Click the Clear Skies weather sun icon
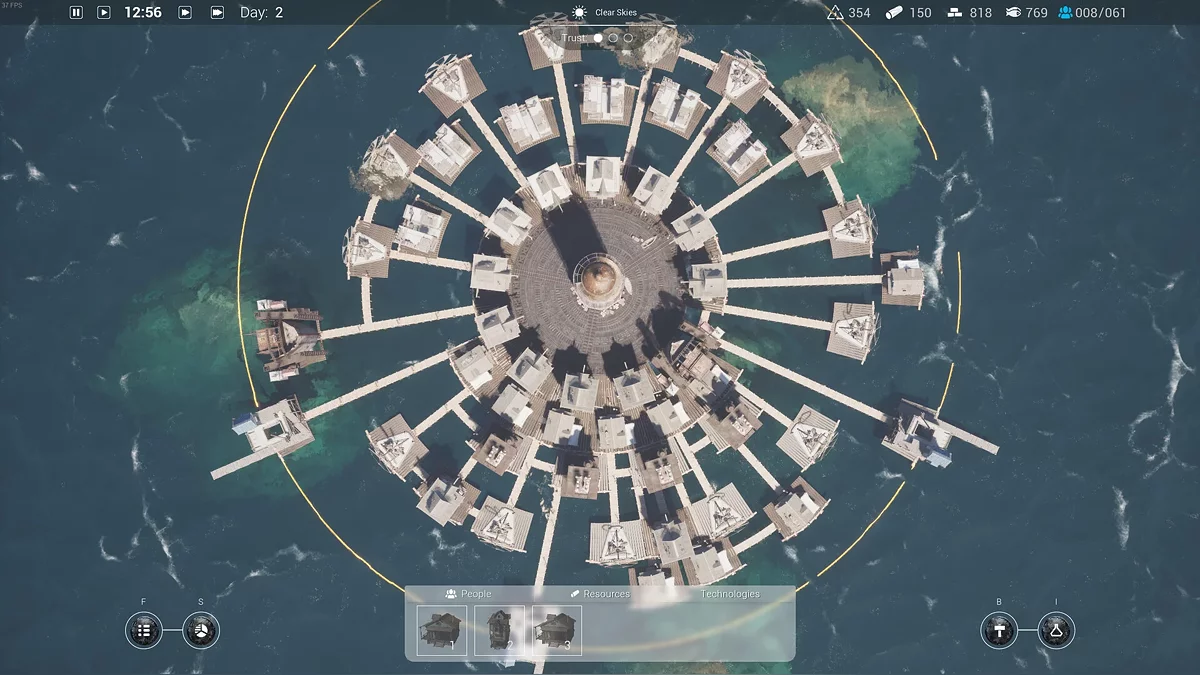 coord(578,13)
